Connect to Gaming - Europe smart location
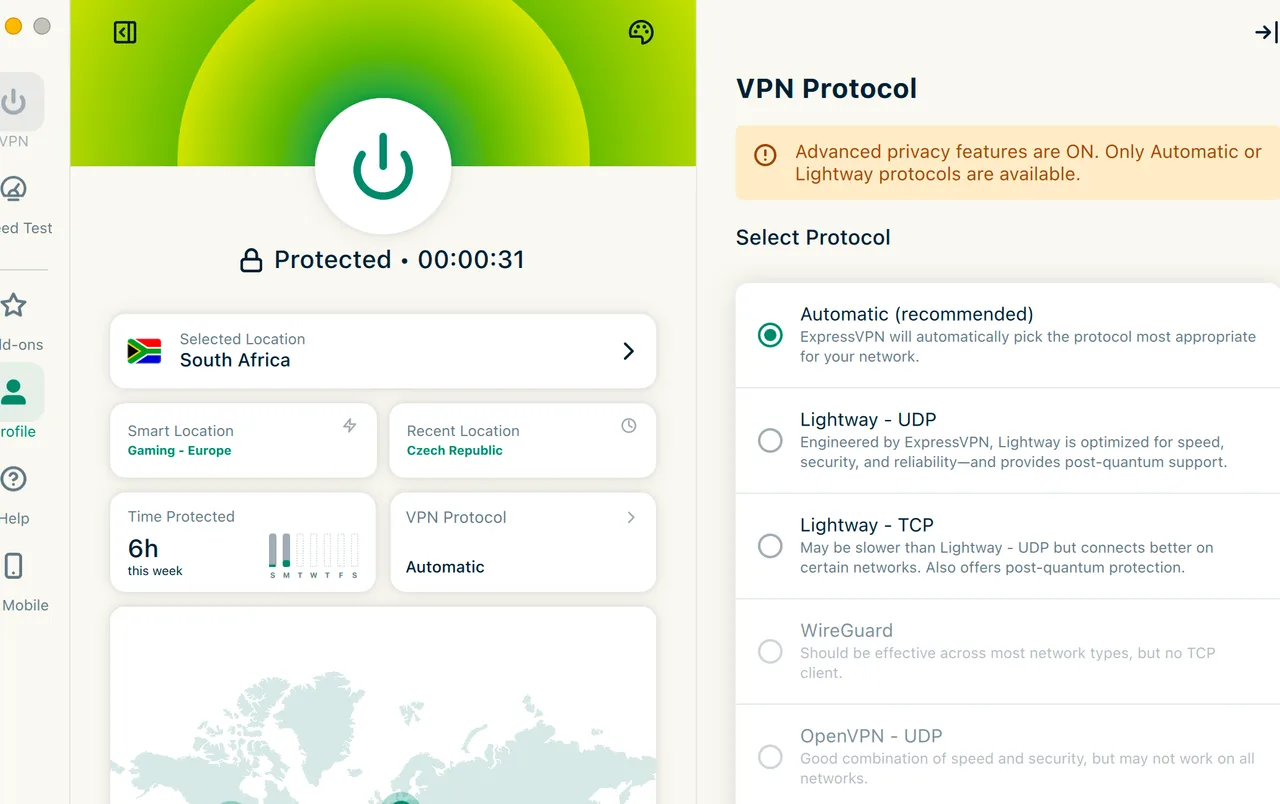This screenshot has width=1280, height=804. (x=243, y=440)
